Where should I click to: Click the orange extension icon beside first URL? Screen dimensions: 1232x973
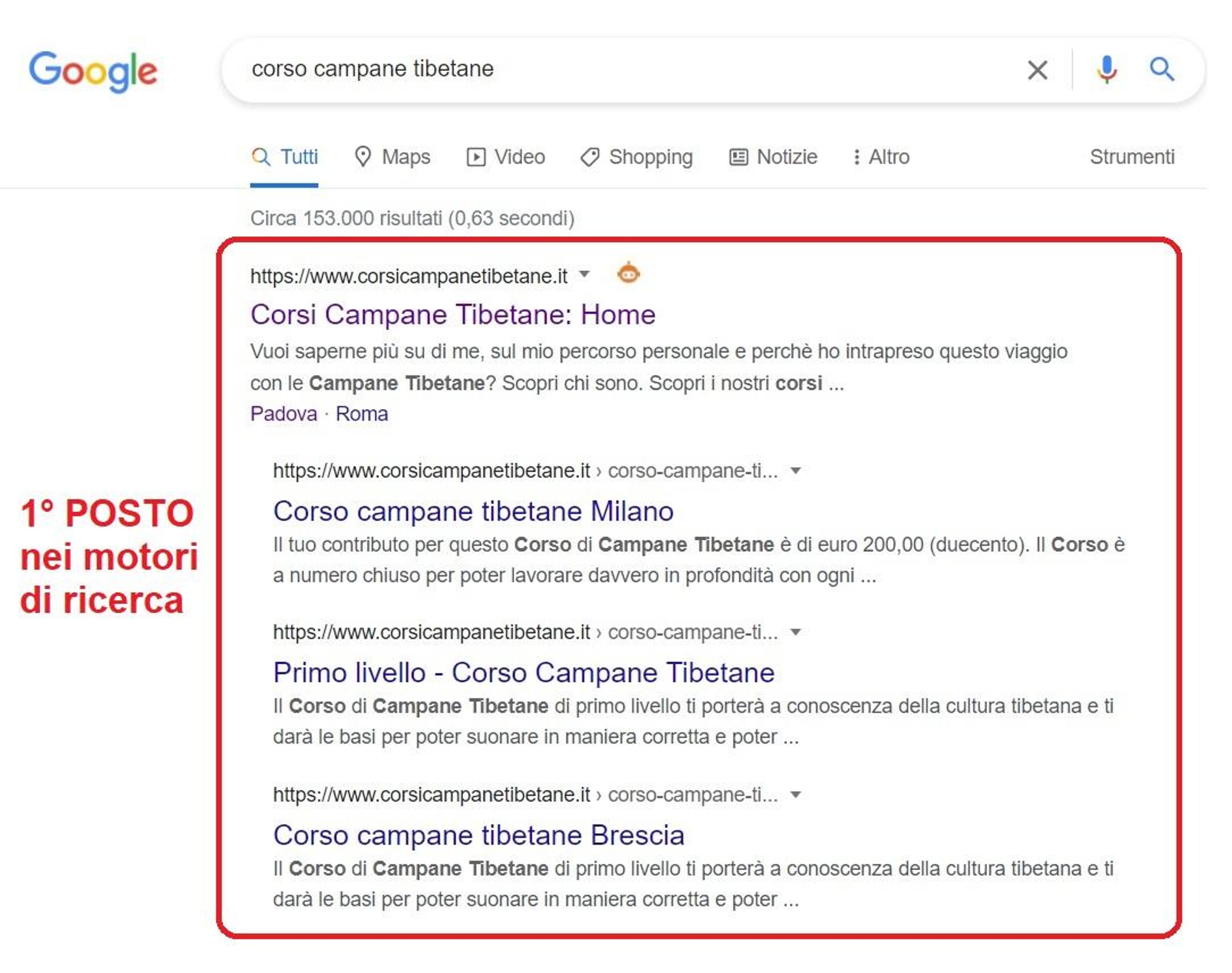pos(628,273)
